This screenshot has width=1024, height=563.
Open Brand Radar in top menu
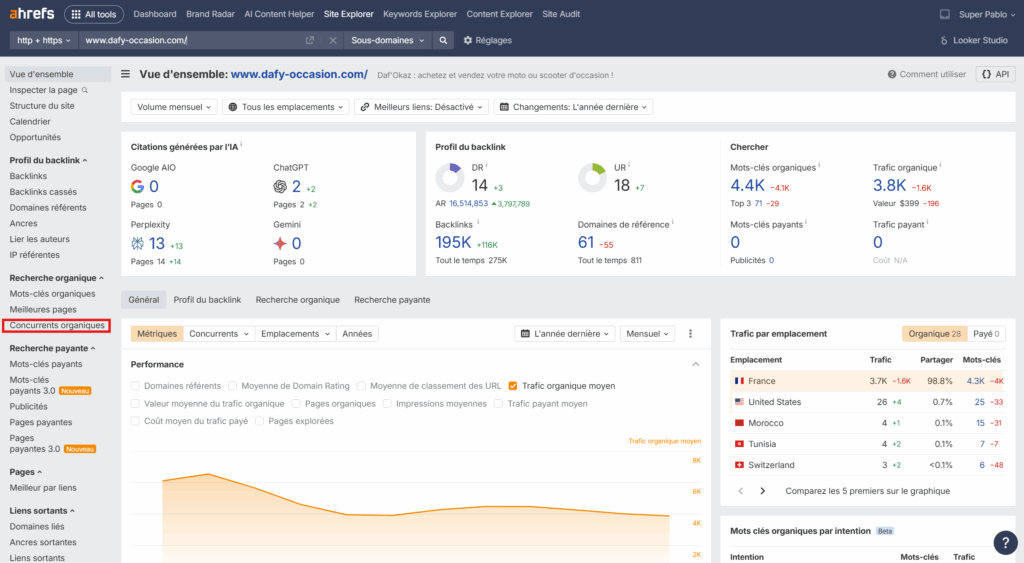(x=210, y=14)
